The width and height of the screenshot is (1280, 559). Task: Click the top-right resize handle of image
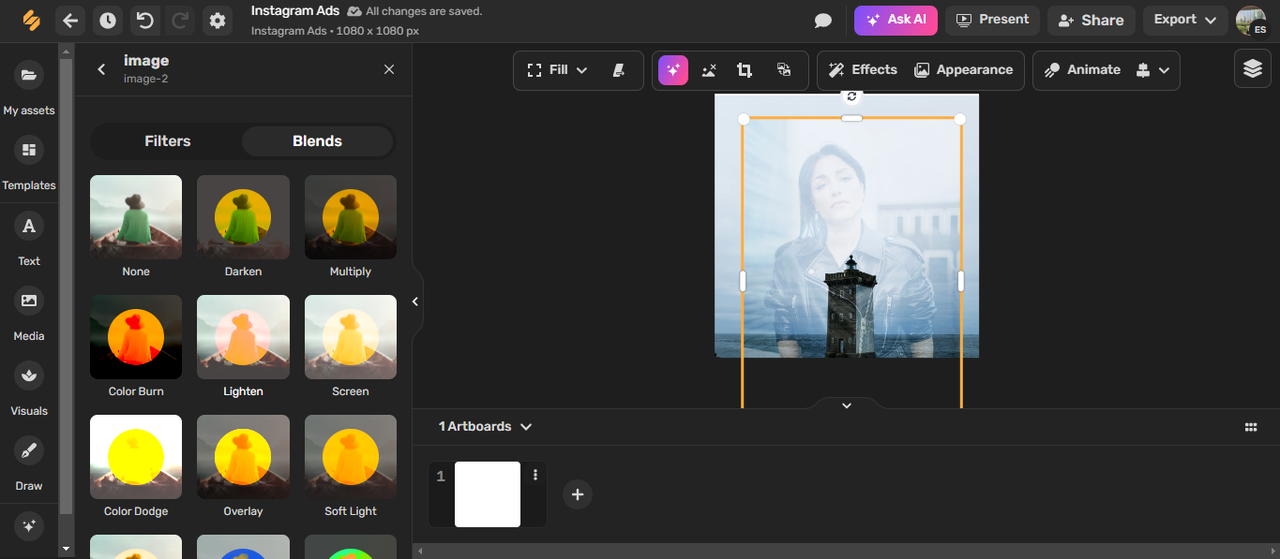(x=960, y=119)
